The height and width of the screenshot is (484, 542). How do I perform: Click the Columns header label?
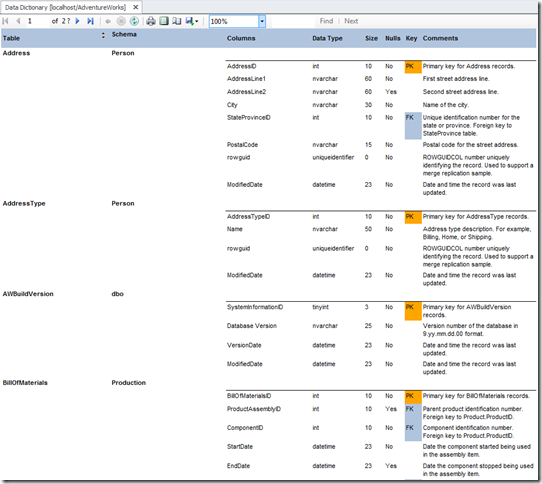coord(241,38)
